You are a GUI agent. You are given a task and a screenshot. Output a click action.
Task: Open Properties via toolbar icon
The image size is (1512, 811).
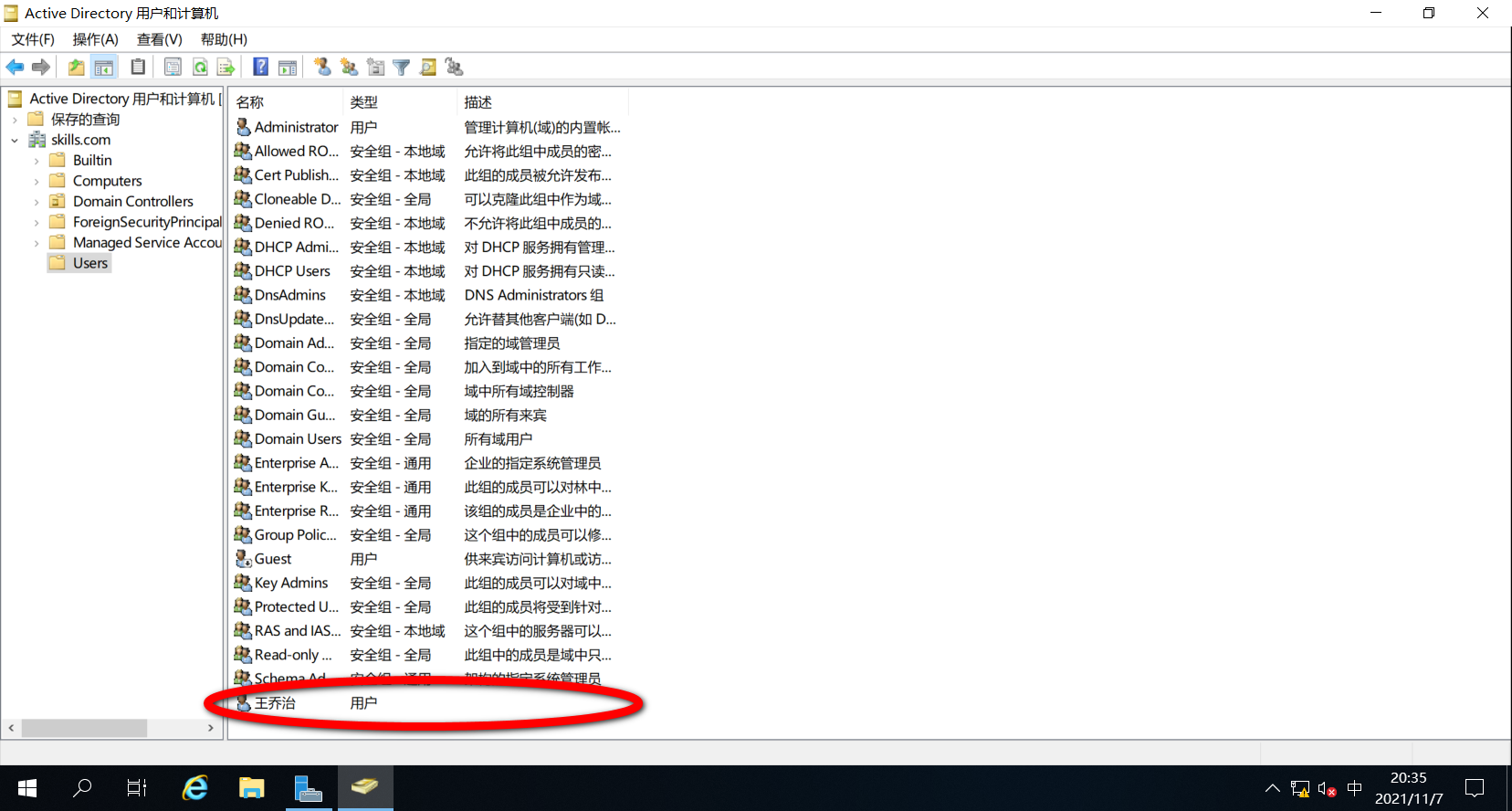pos(173,68)
